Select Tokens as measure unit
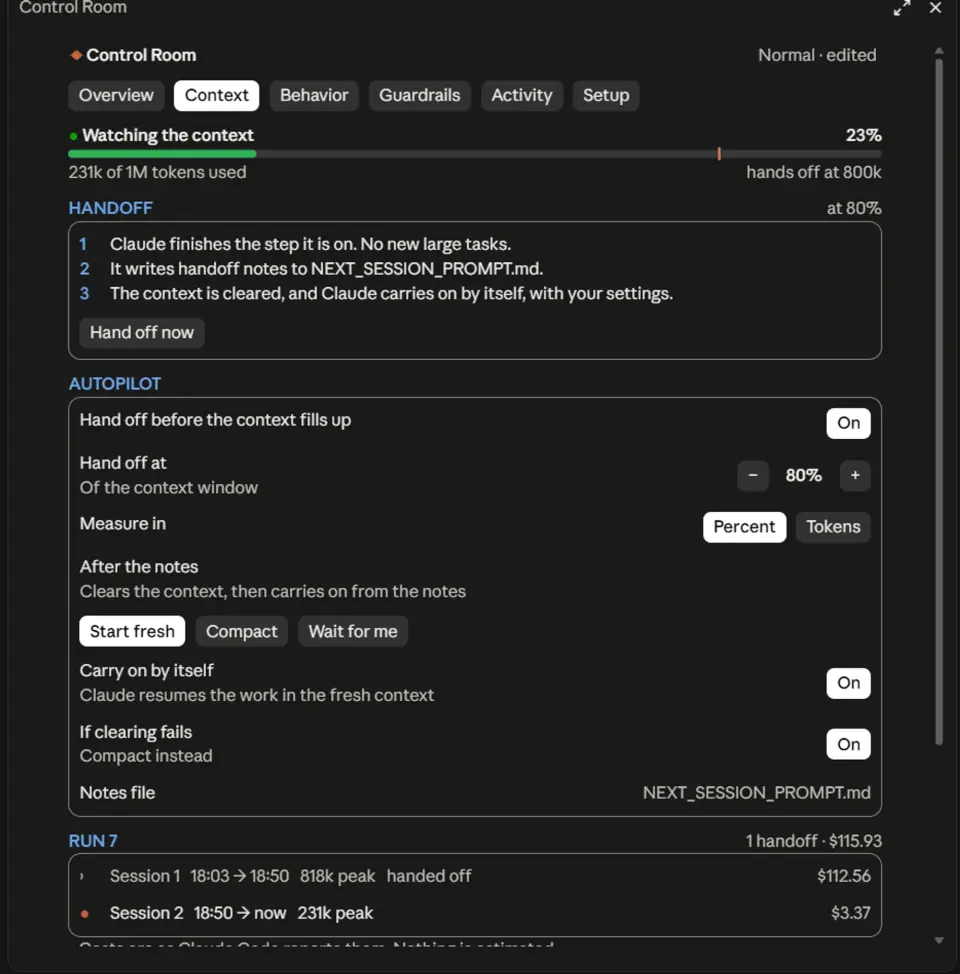This screenshot has width=960, height=974. (x=833, y=527)
